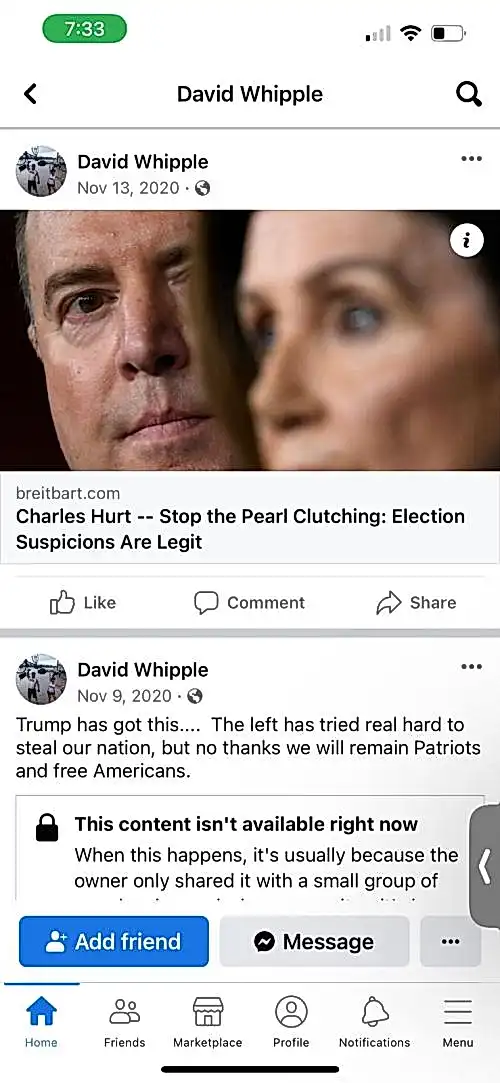This screenshot has height=1083, width=500.
Task: Tap the Add friend button
Action: tap(113, 941)
